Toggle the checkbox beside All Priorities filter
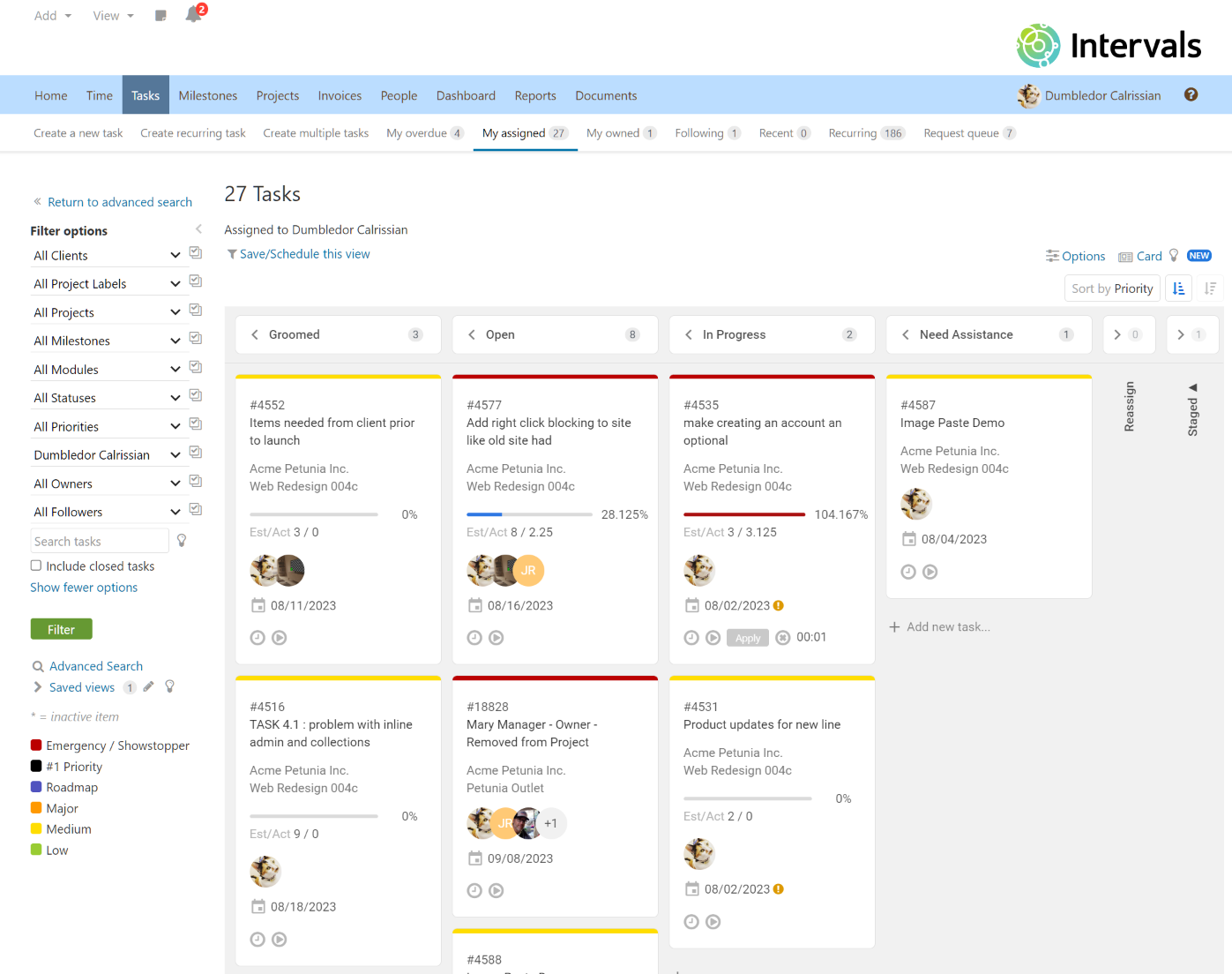The width and height of the screenshot is (1232, 974). 195,424
